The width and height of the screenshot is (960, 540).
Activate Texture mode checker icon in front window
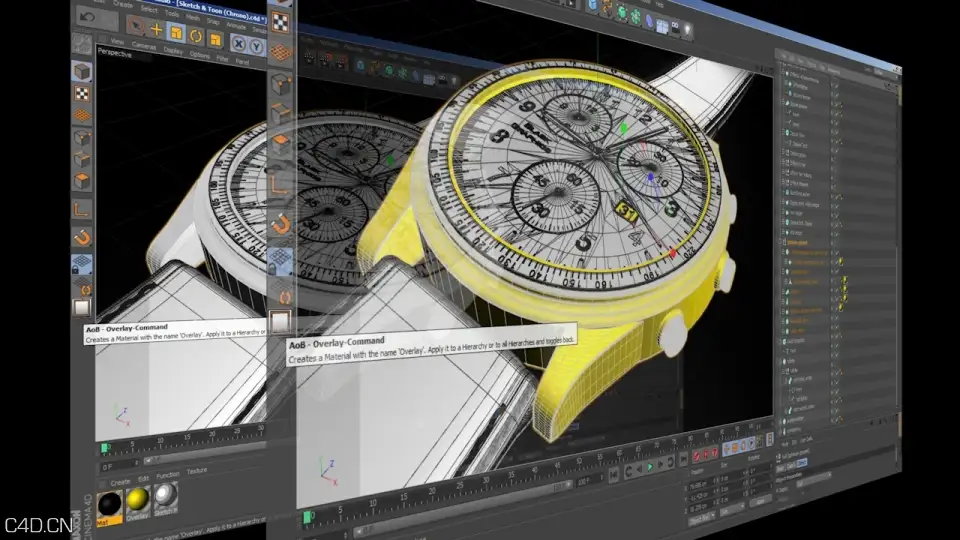click(280, 23)
